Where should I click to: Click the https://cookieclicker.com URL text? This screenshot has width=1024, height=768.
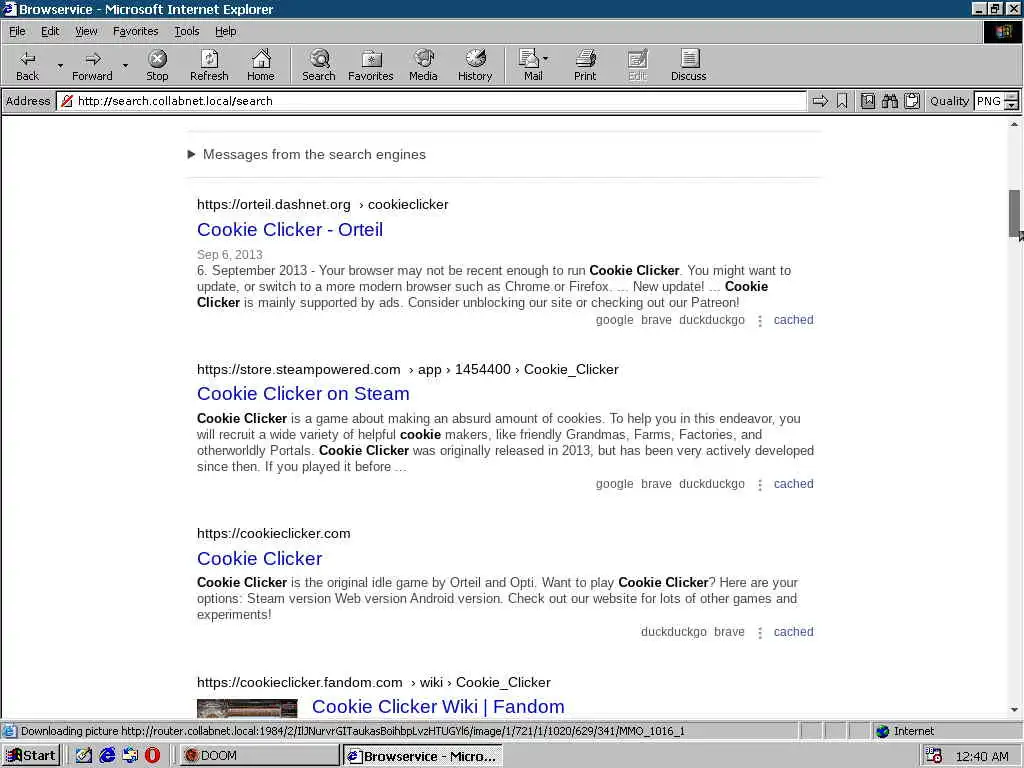(274, 534)
